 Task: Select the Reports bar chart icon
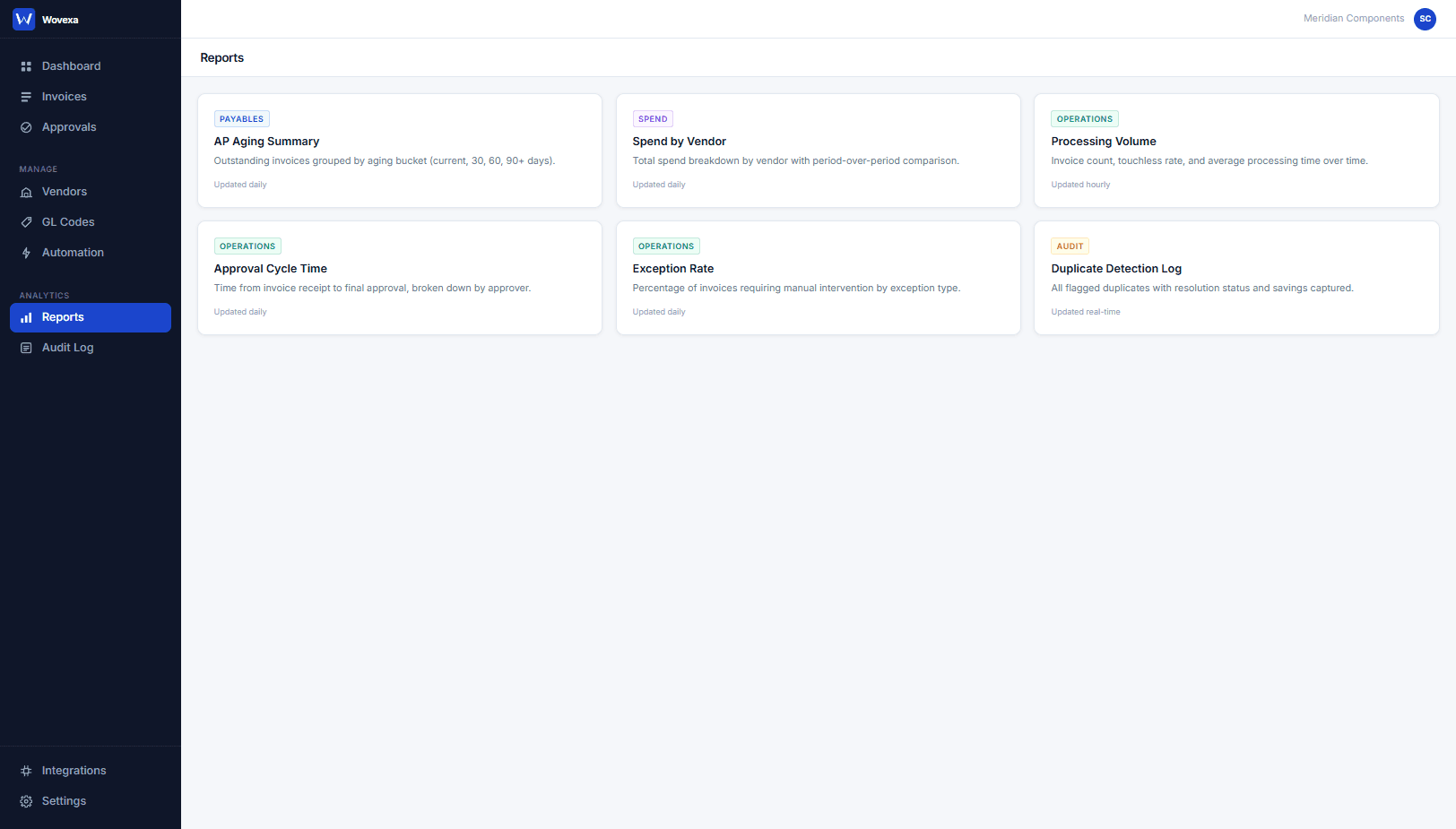point(26,316)
